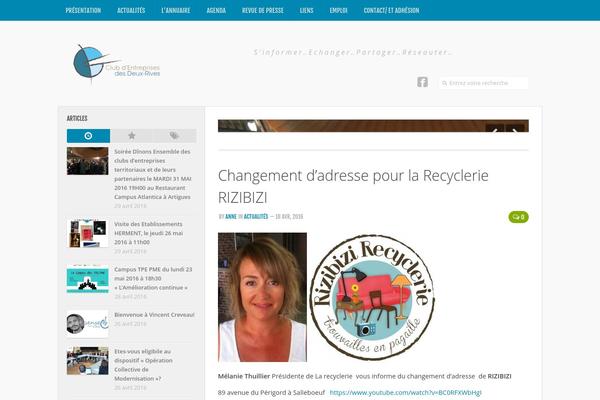Image resolution: width=600 pixels, height=400 pixels.
Task: Open Bienvenue à Vincent Creveaul article
Action: pos(154,315)
